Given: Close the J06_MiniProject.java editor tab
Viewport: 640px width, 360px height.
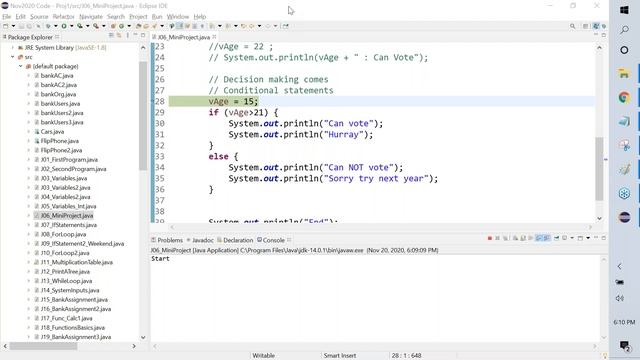Looking at the screenshot, I should coord(214,37).
